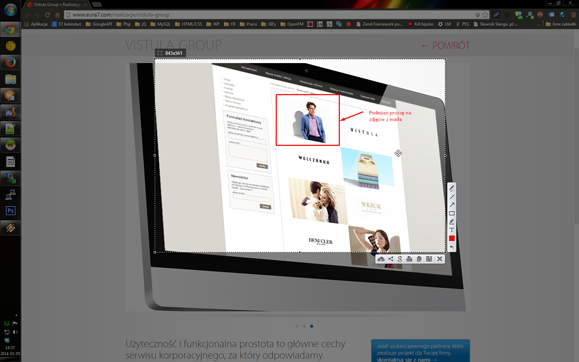Save the screenshot to disk
This screenshot has height=362, width=579.
(429, 259)
